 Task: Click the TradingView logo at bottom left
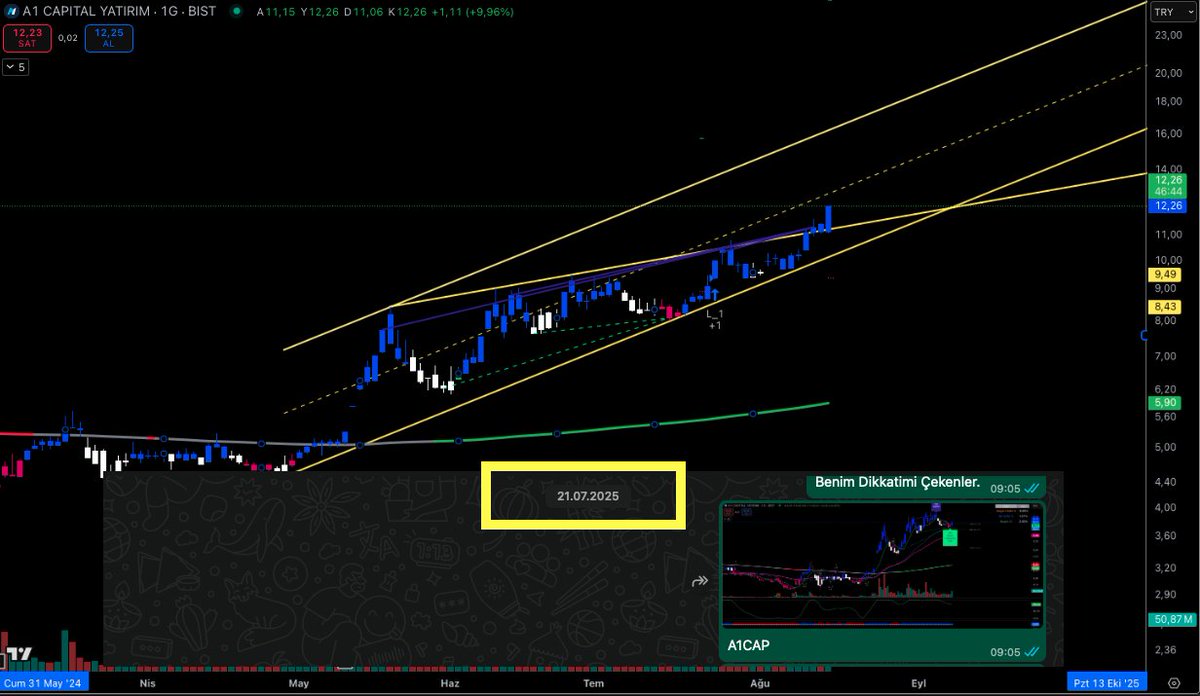pos(19,655)
